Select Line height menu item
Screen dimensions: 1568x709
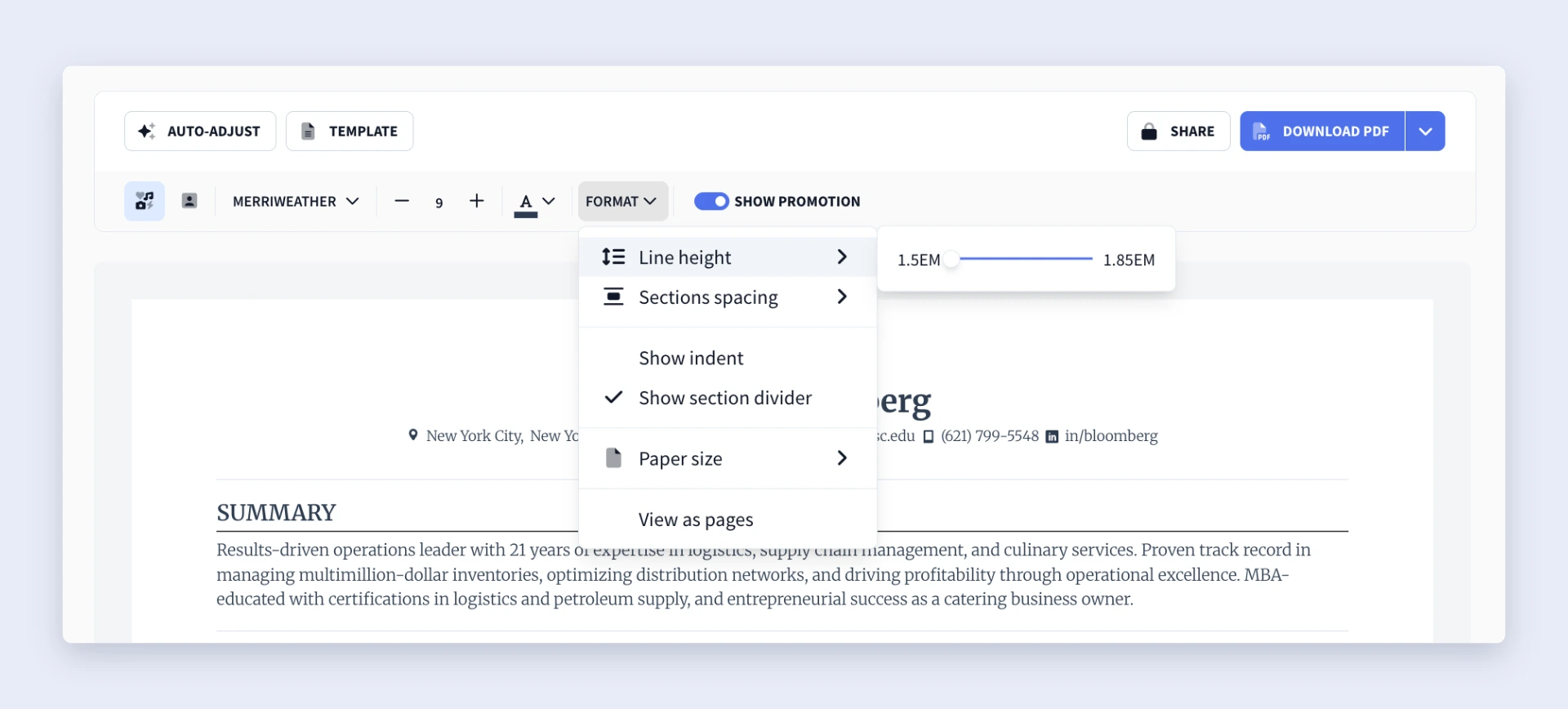coord(728,257)
